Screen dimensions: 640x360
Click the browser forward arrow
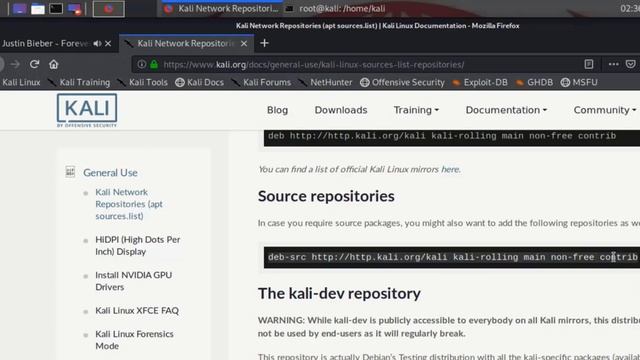tap(16, 64)
